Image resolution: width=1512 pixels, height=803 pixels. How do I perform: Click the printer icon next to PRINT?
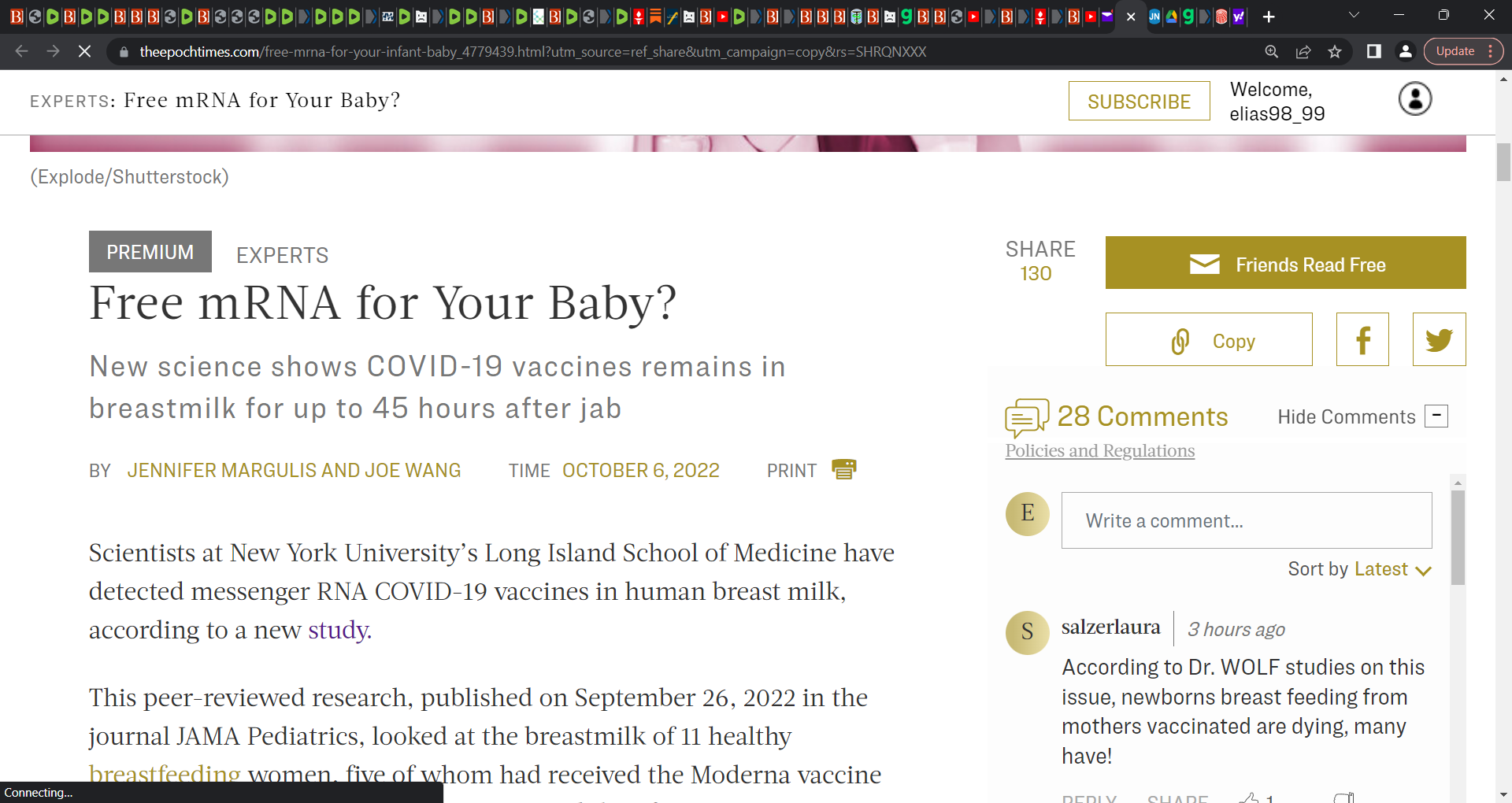843,469
